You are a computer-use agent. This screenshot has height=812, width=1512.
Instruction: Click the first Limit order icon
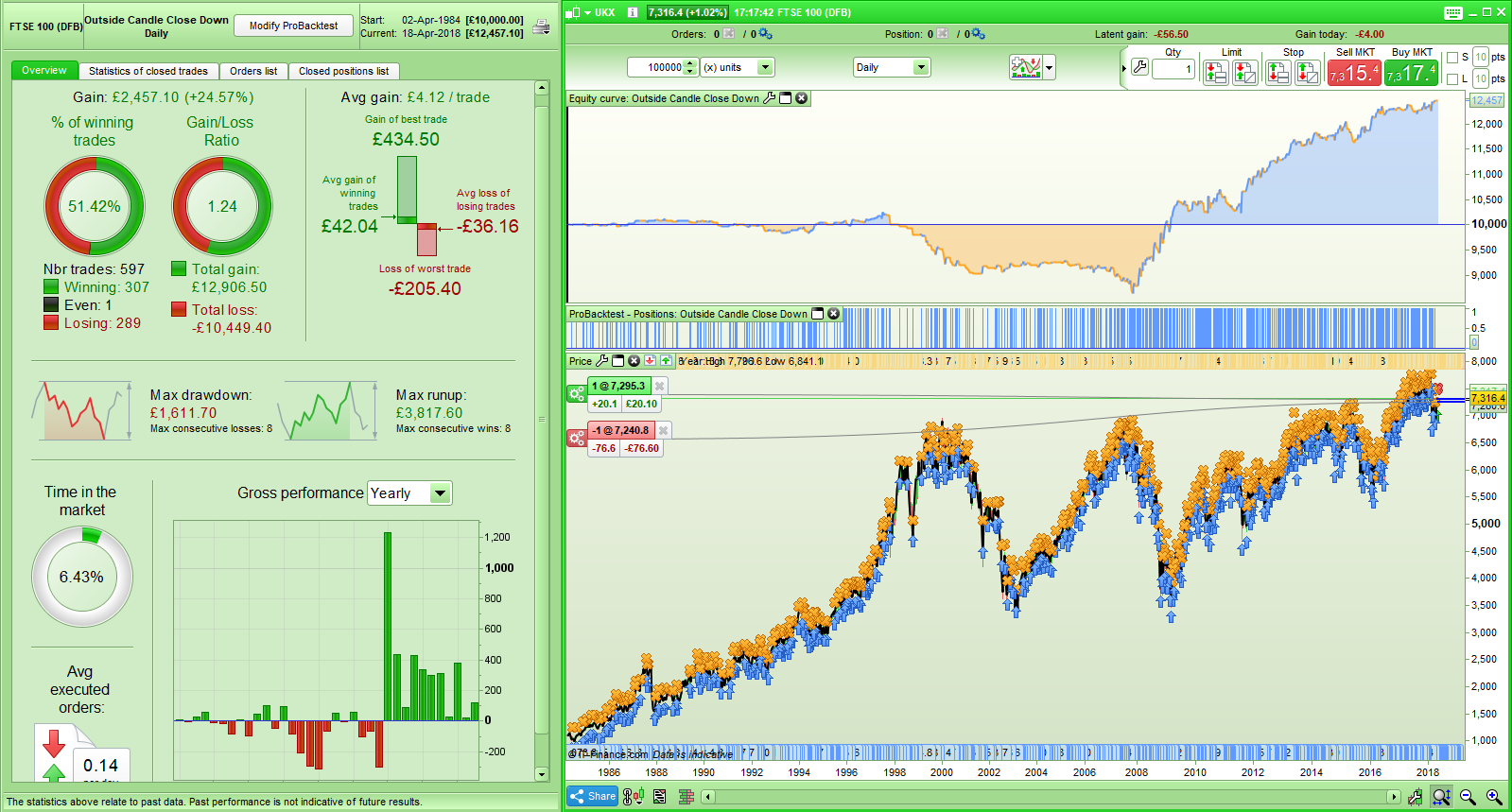pyautogui.click(x=1216, y=72)
